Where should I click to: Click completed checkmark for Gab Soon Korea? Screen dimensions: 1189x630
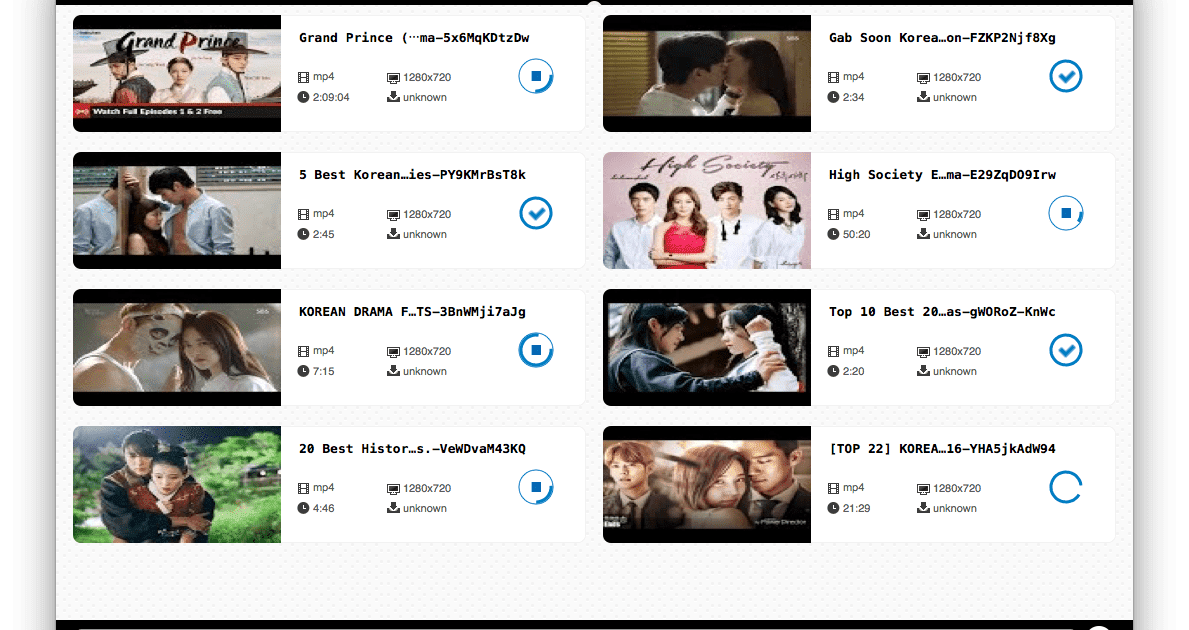pyautogui.click(x=1066, y=76)
